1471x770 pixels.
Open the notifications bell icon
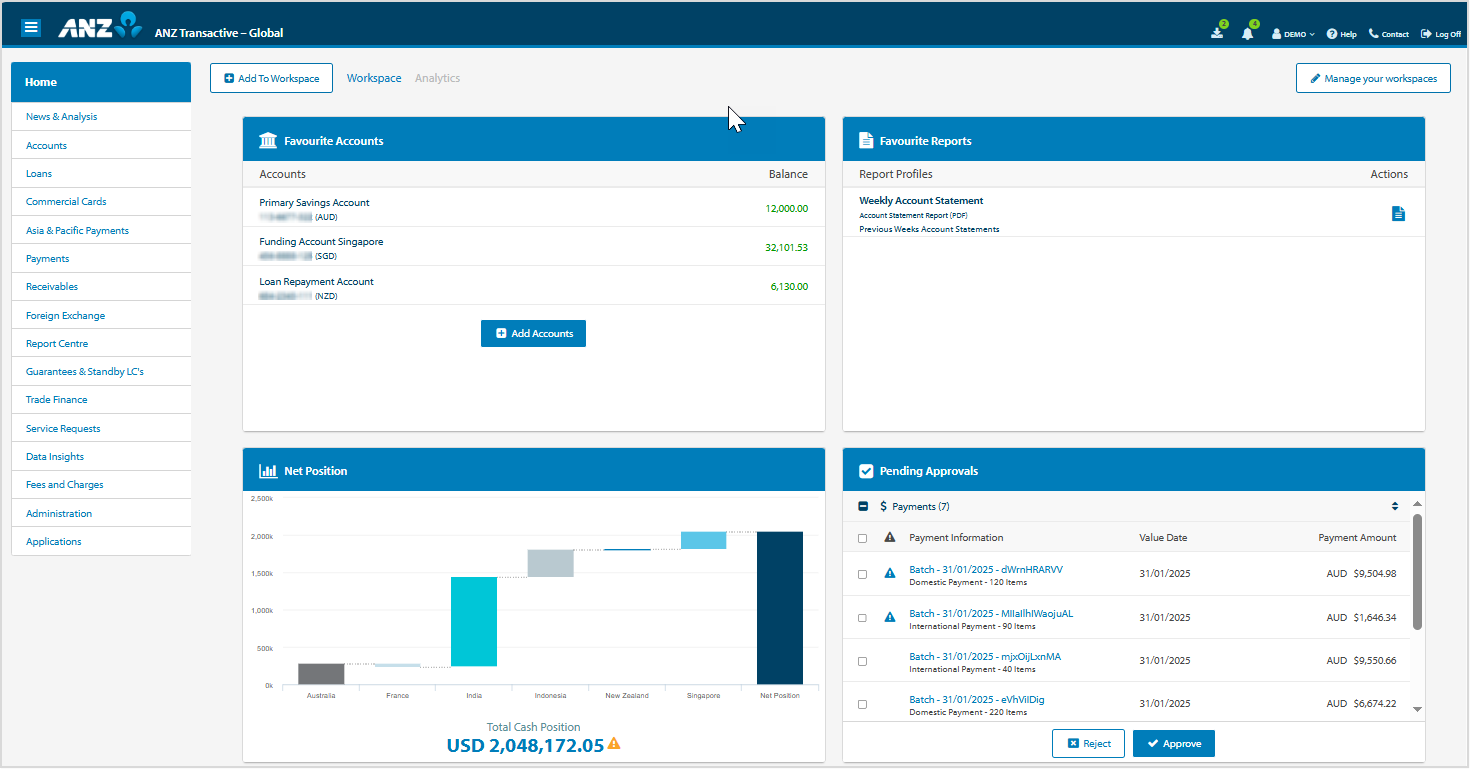[x=1247, y=33]
